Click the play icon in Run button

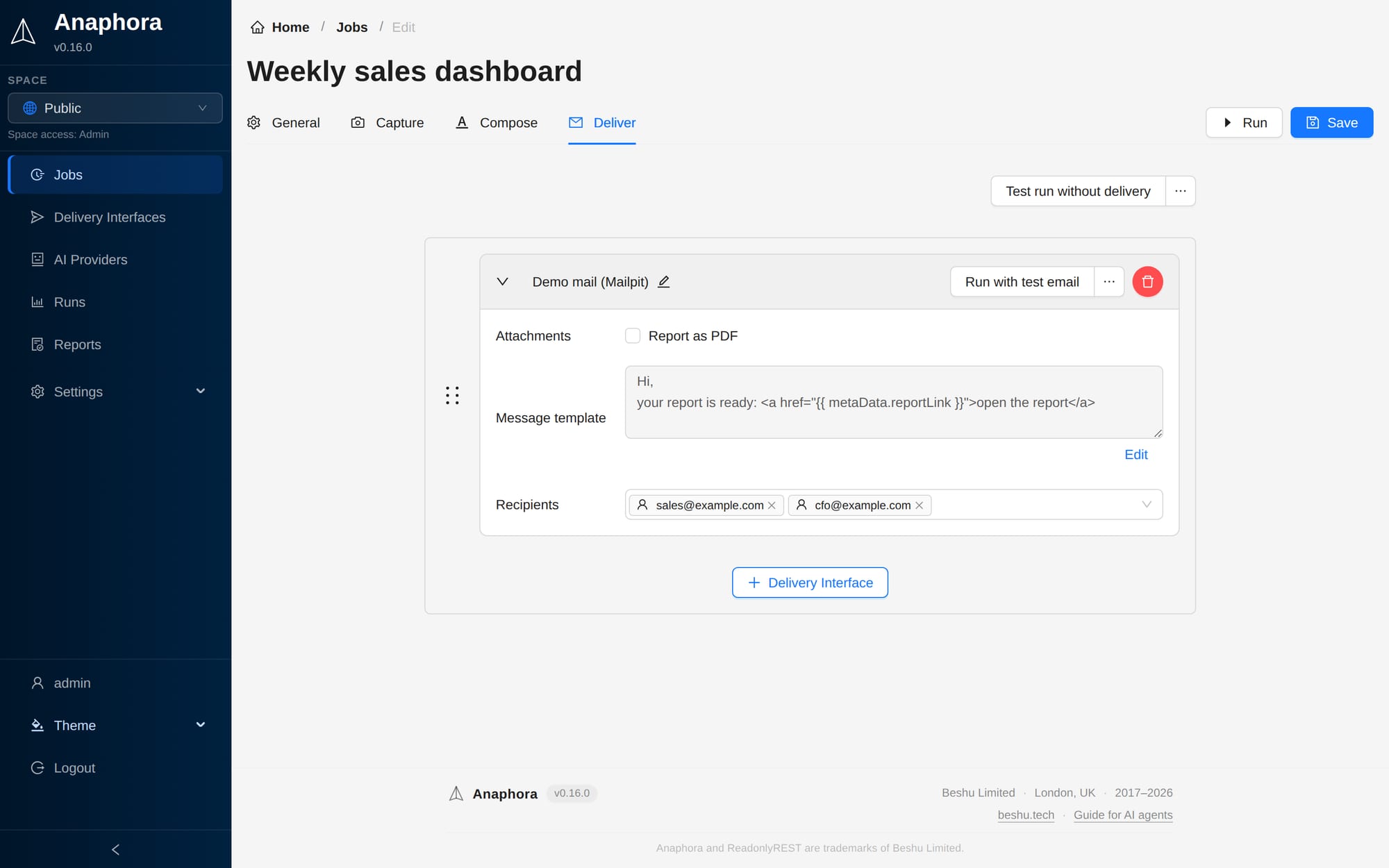tap(1228, 123)
